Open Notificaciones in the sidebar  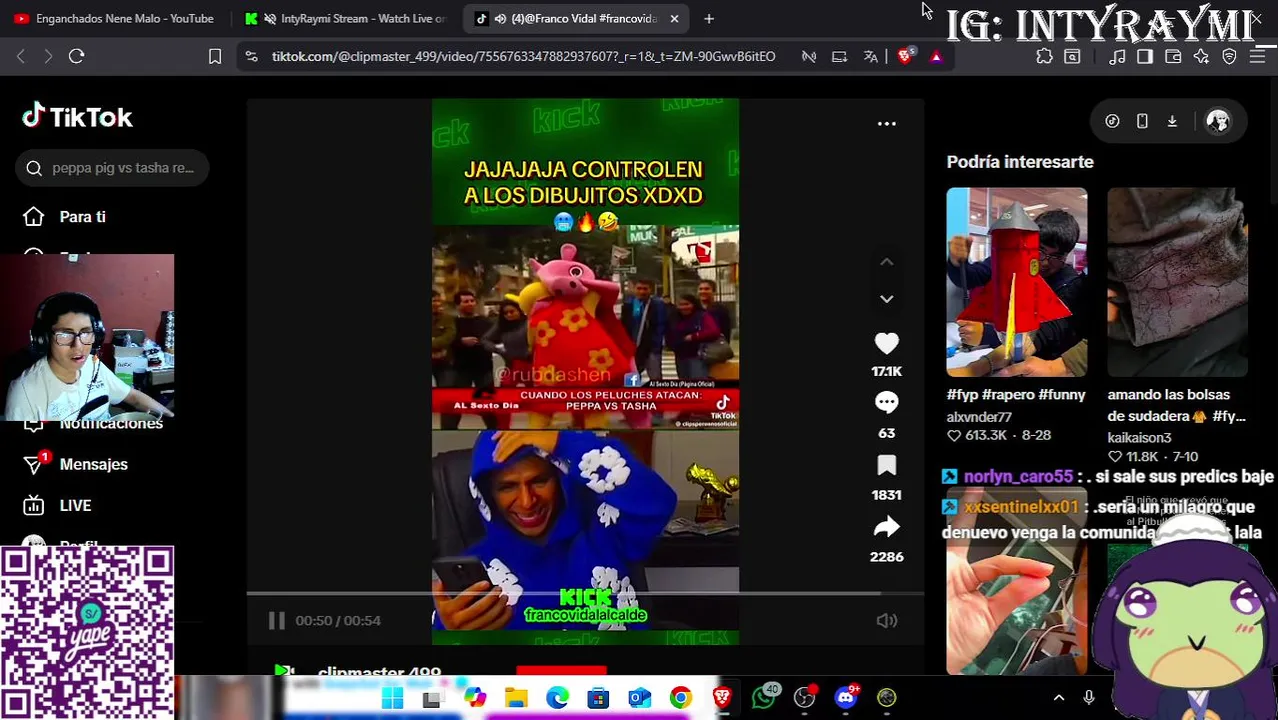(x=110, y=424)
